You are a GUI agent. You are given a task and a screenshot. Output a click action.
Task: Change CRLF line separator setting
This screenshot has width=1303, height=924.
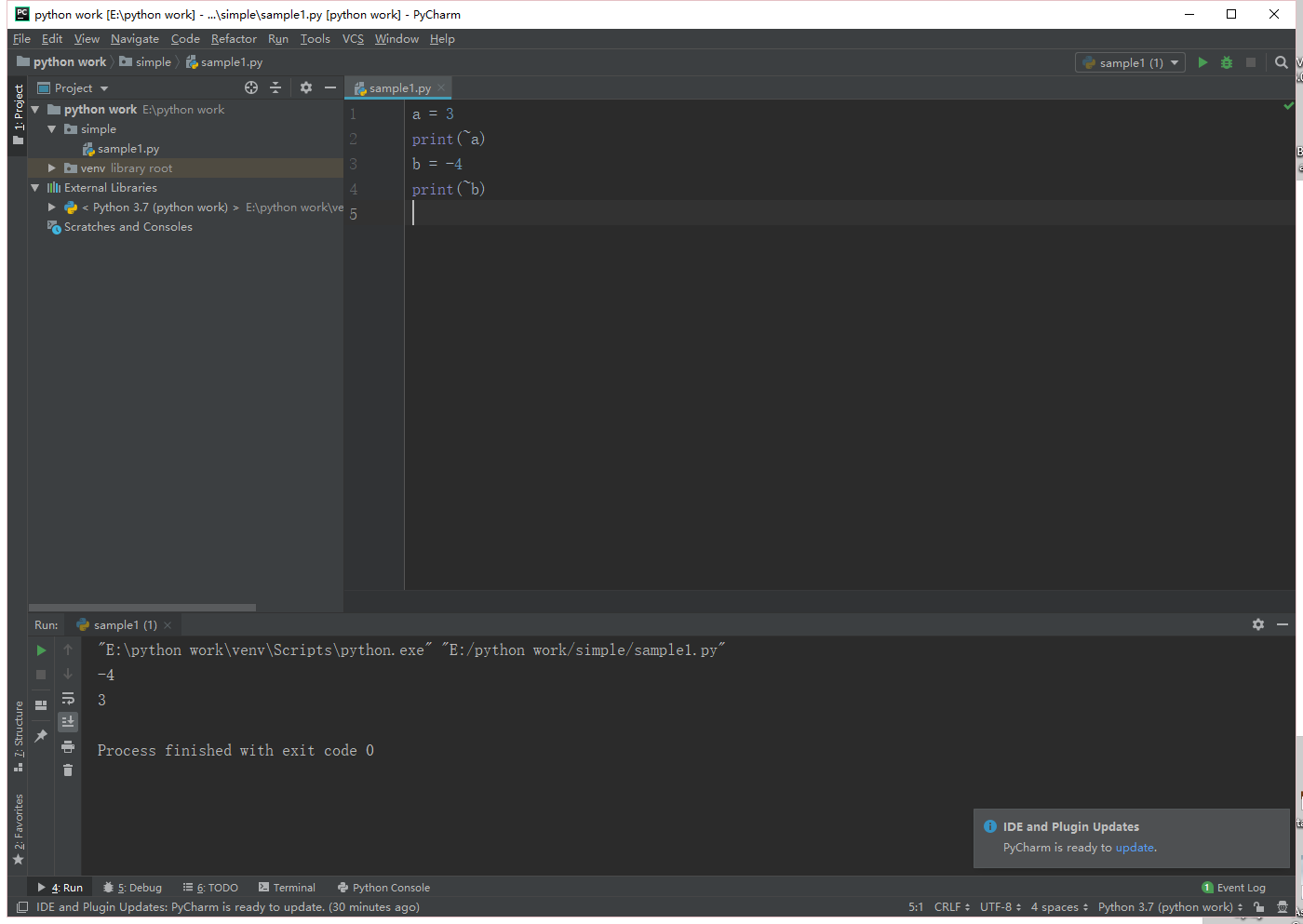pyautogui.click(x=952, y=907)
